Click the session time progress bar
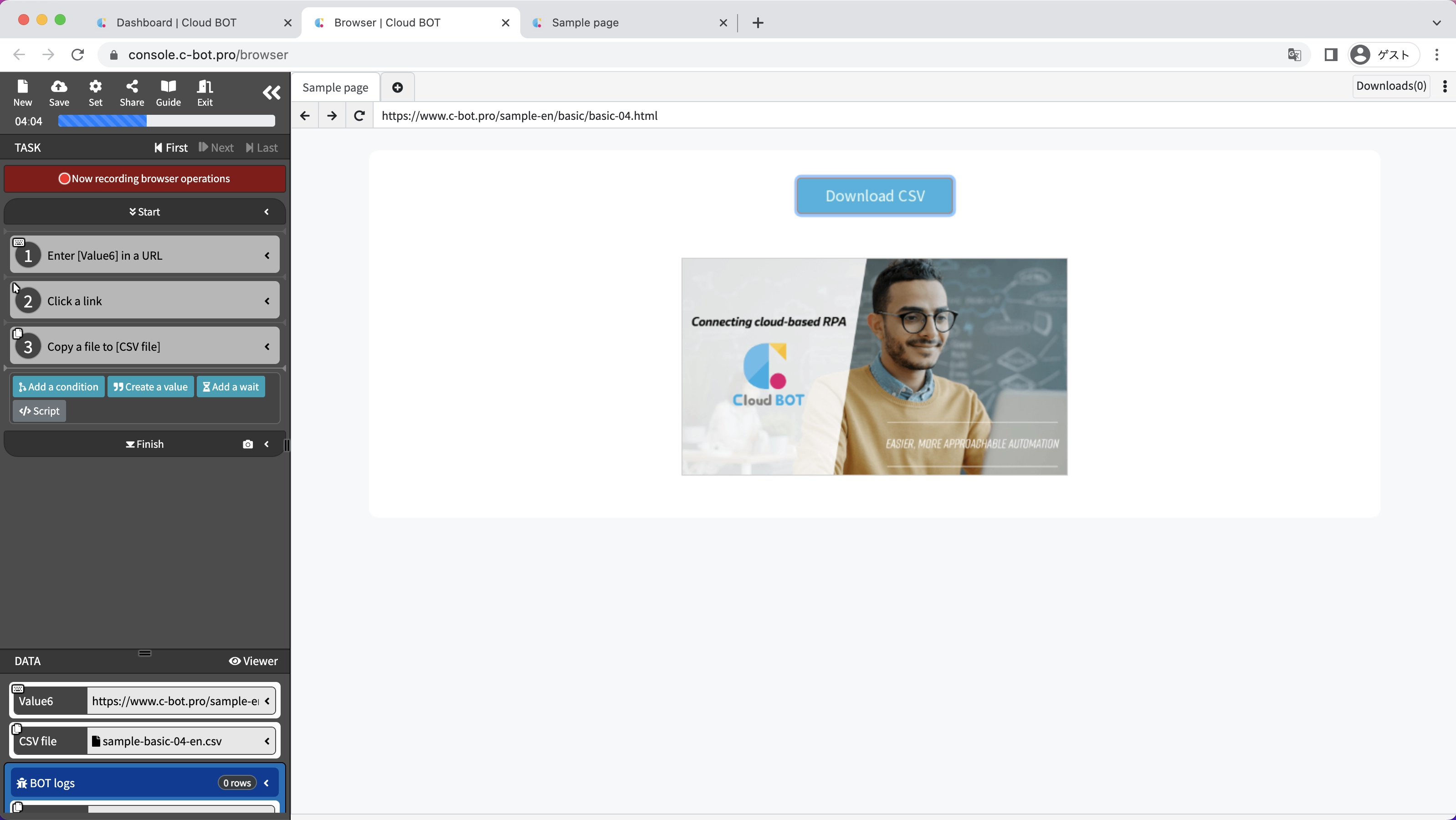1456x820 pixels. coord(166,121)
